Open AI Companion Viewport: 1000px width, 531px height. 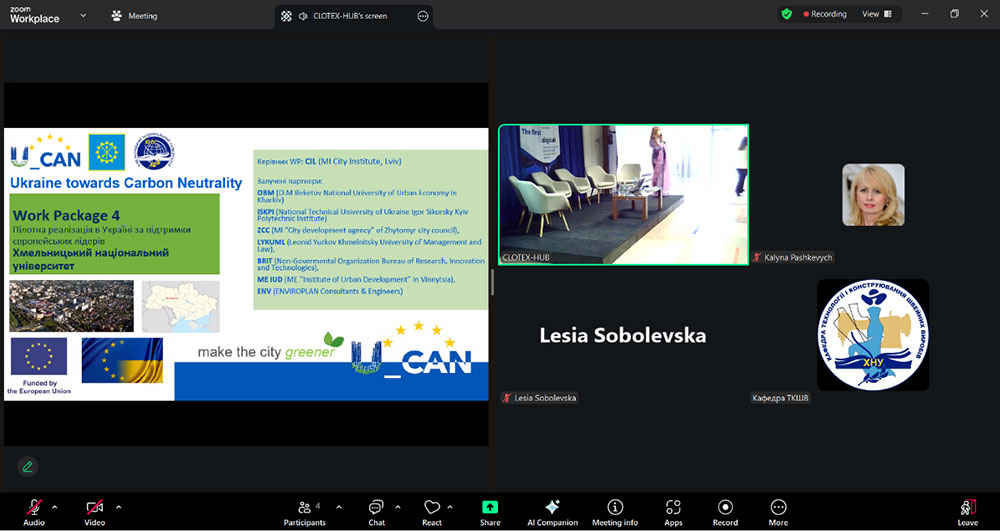pos(551,511)
